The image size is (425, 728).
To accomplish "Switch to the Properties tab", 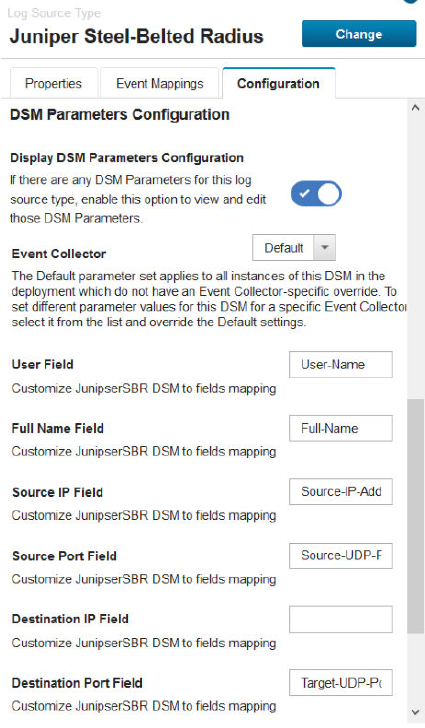I will 53,84.
